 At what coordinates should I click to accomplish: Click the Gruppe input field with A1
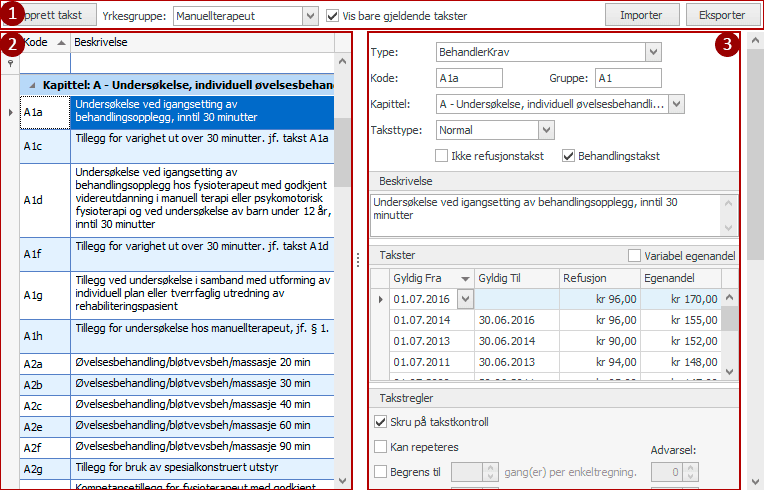(x=628, y=78)
